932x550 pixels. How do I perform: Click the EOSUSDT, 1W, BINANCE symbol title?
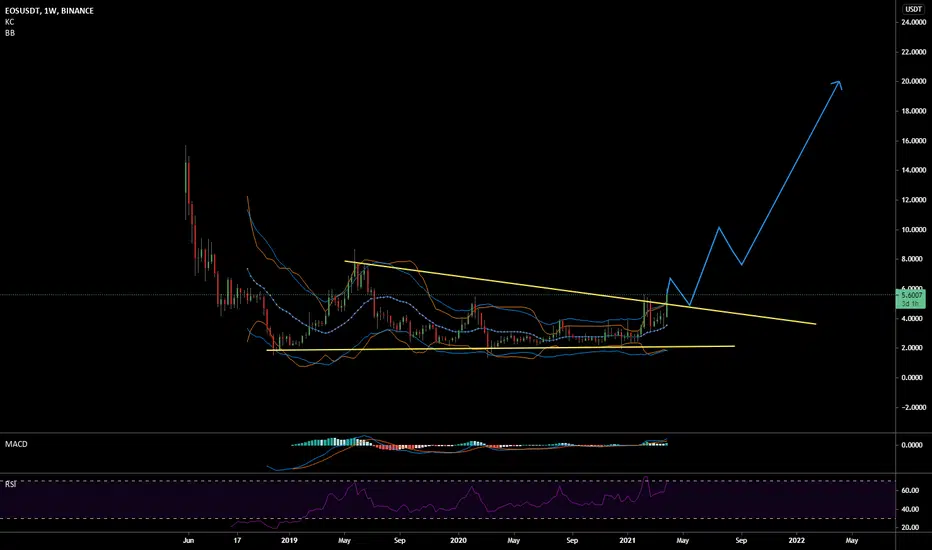(x=49, y=11)
